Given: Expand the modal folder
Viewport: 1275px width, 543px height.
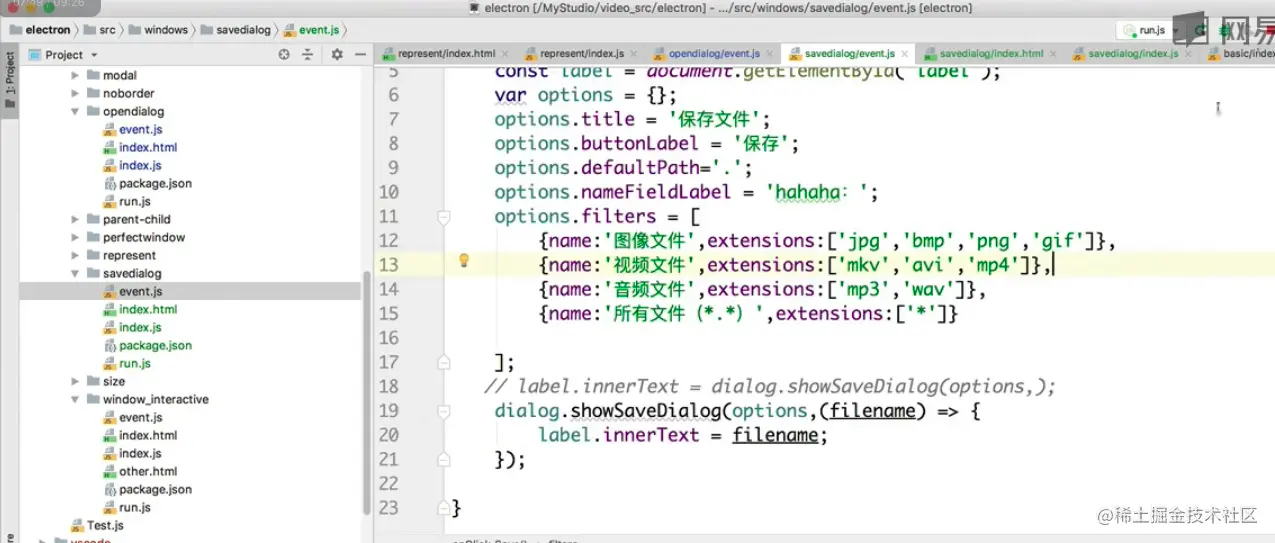Looking at the screenshot, I should pos(76,75).
